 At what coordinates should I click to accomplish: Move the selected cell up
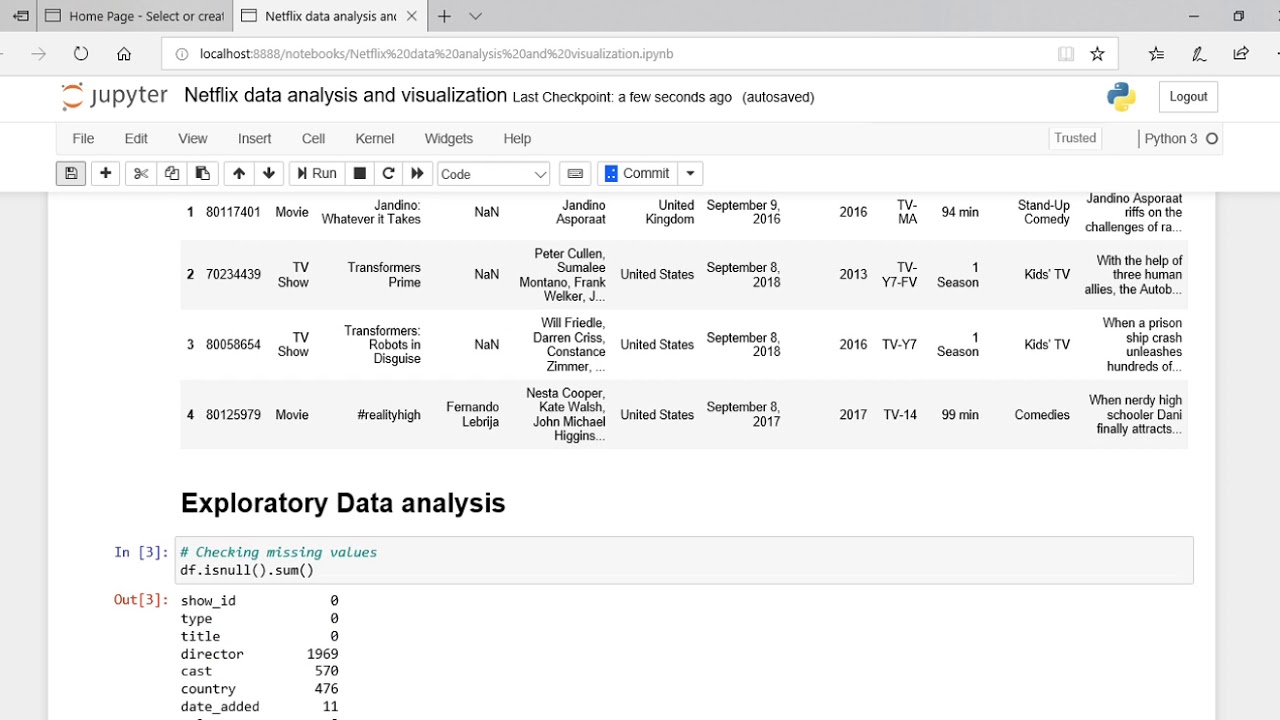click(x=238, y=173)
